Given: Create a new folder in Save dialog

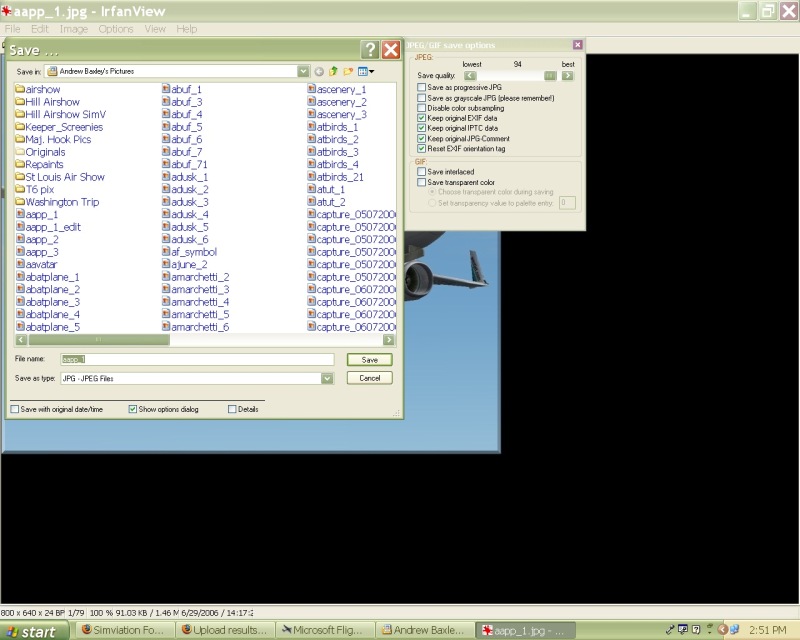Looking at the screenshot, I should pos(349,72).
